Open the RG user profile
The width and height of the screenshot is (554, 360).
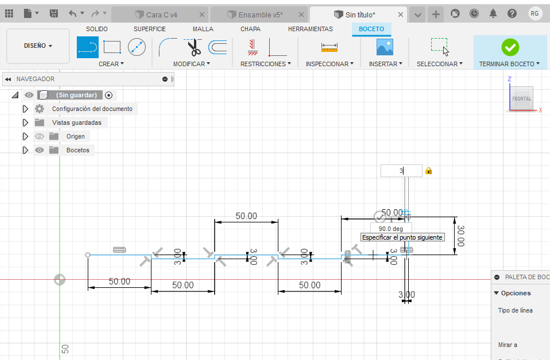pos(535,14)
